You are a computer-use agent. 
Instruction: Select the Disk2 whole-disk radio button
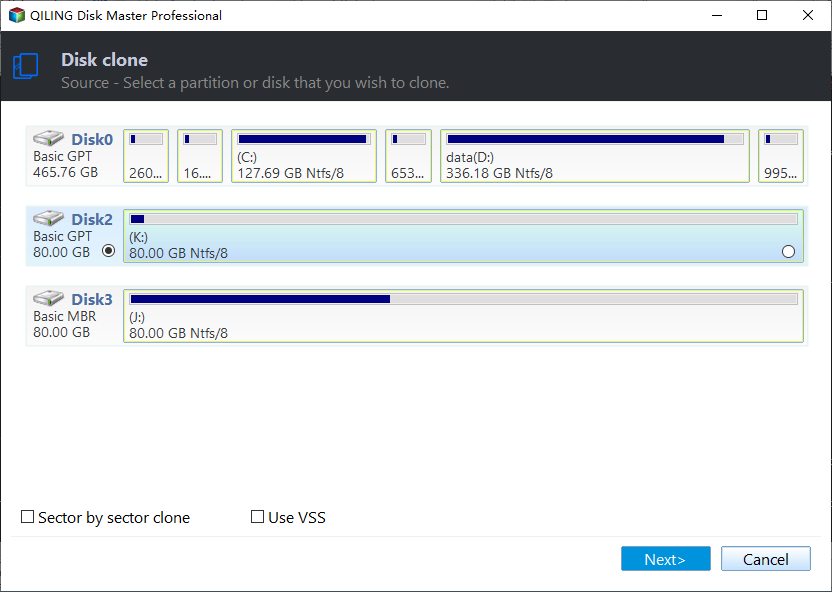click(108, 251)
